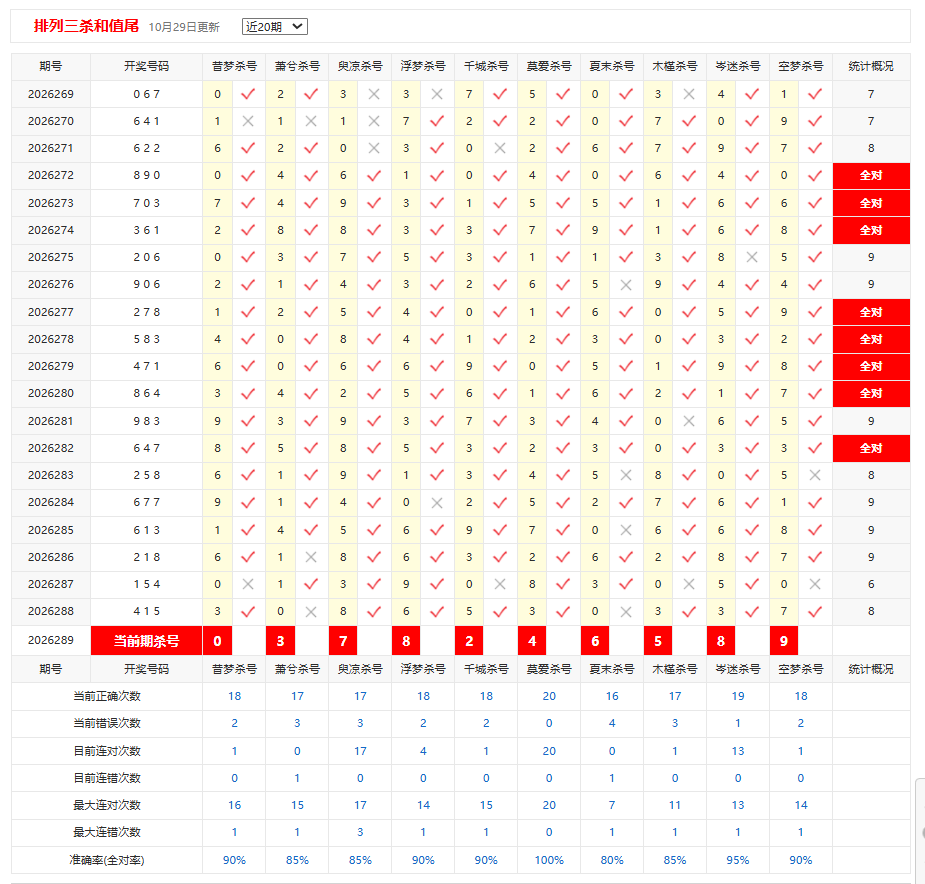The width and height of the screenshot is (925, 884).
Task: Click current kill number 6 under 夏末杀号
Action: [595, 641]
